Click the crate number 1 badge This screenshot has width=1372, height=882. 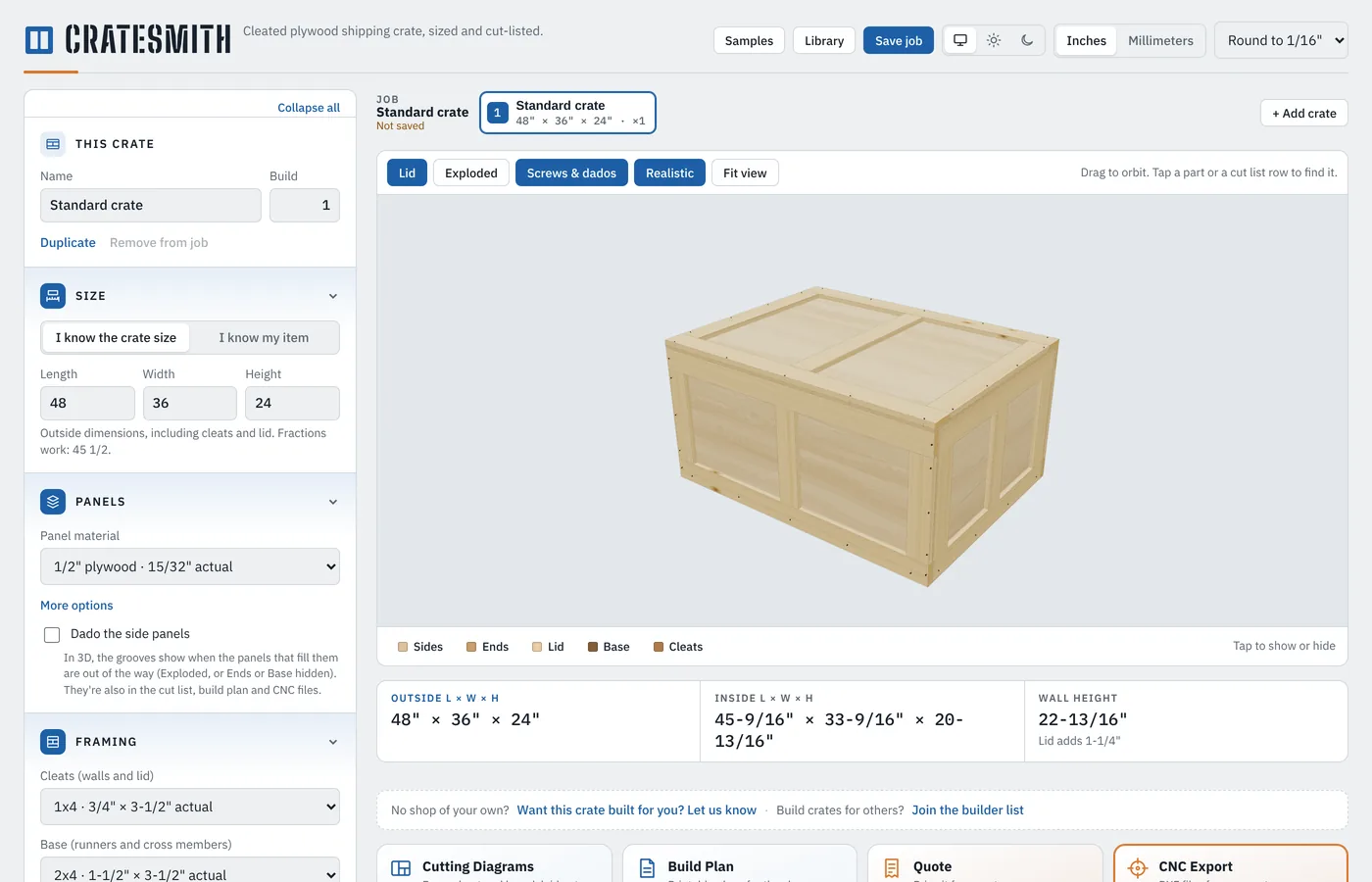[497, 113]
